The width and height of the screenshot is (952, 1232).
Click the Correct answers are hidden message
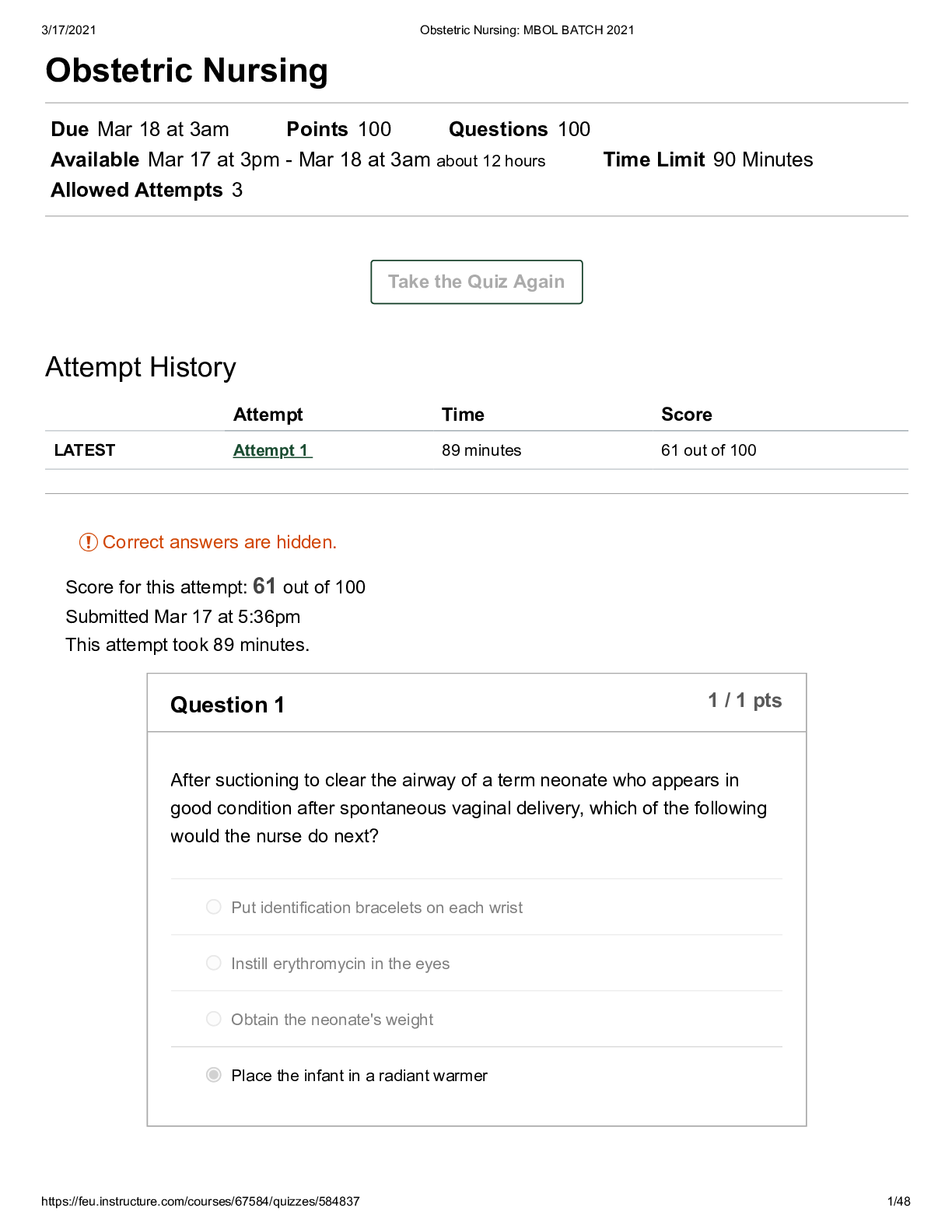pos(220,542)
